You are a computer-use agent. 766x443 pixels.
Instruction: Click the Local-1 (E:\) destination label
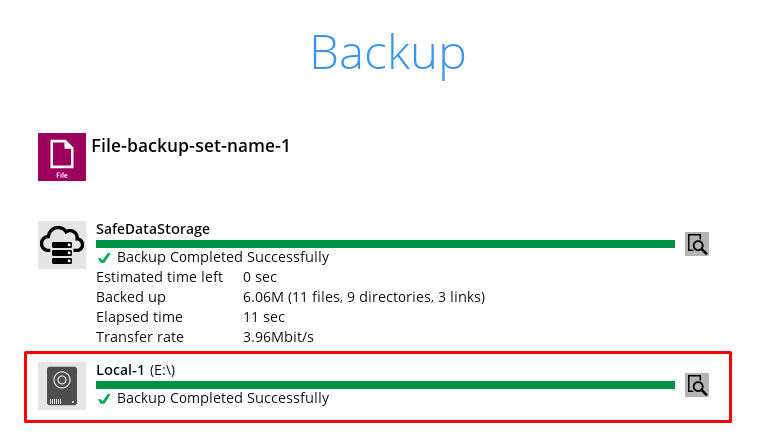pyautogui.click(x=136, y=370)
